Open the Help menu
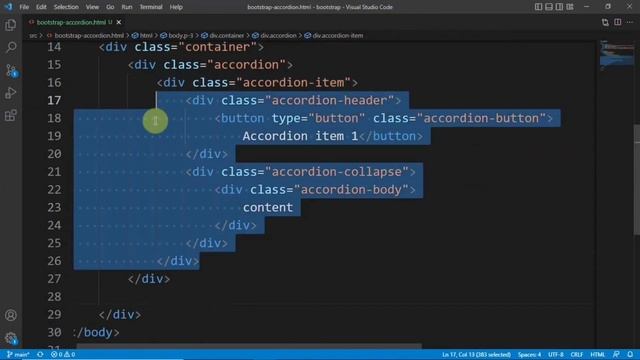640x360 pixels. point(176,7)
